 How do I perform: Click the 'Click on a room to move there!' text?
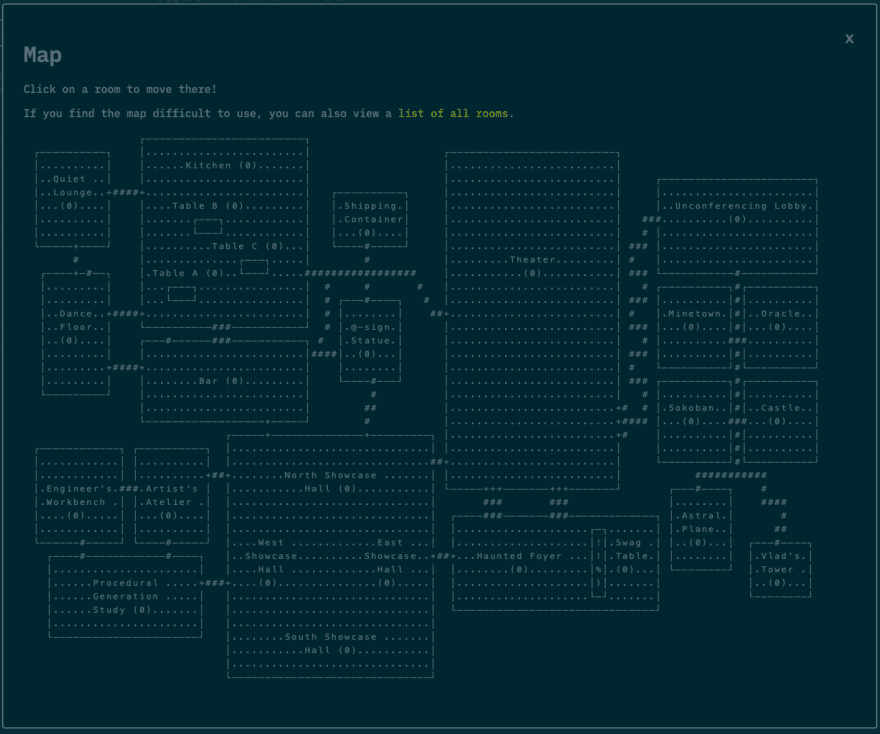coord(120,89)
